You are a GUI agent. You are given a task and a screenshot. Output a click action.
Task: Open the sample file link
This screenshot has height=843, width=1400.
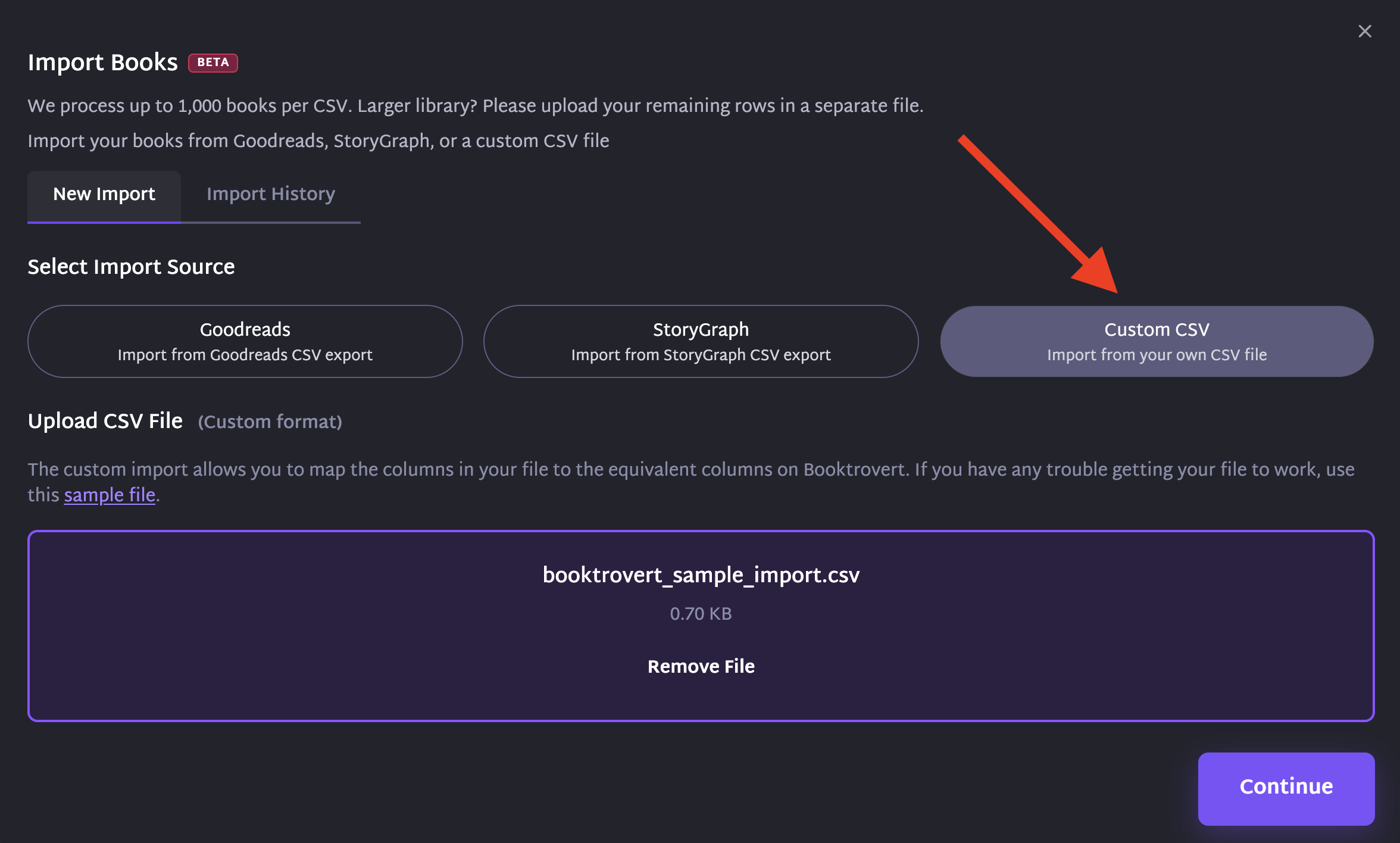(110, 495)
